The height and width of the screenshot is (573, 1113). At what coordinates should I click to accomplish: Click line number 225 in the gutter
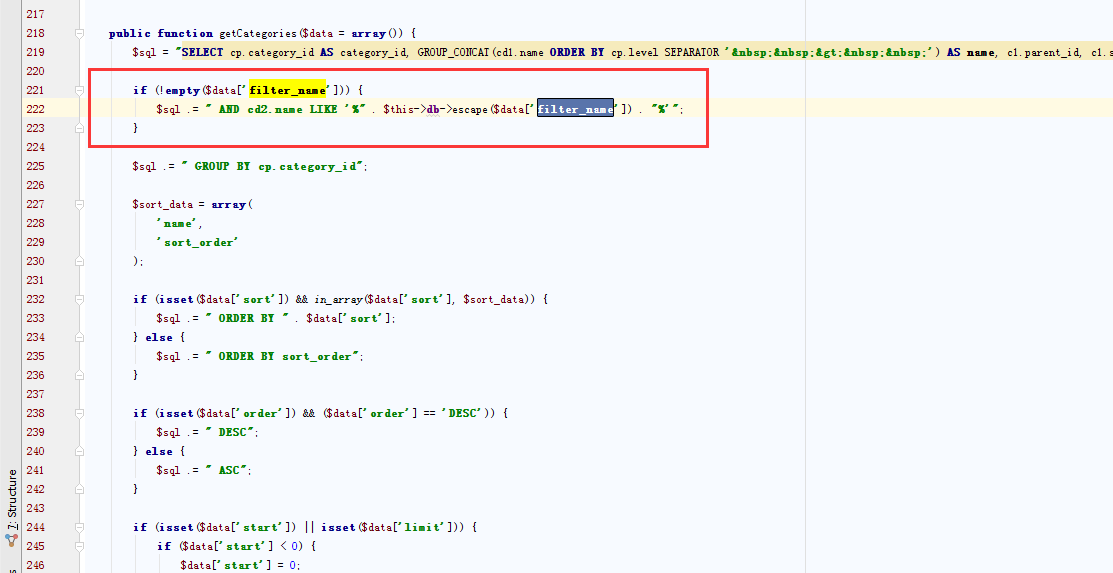[x=35, y=166]
